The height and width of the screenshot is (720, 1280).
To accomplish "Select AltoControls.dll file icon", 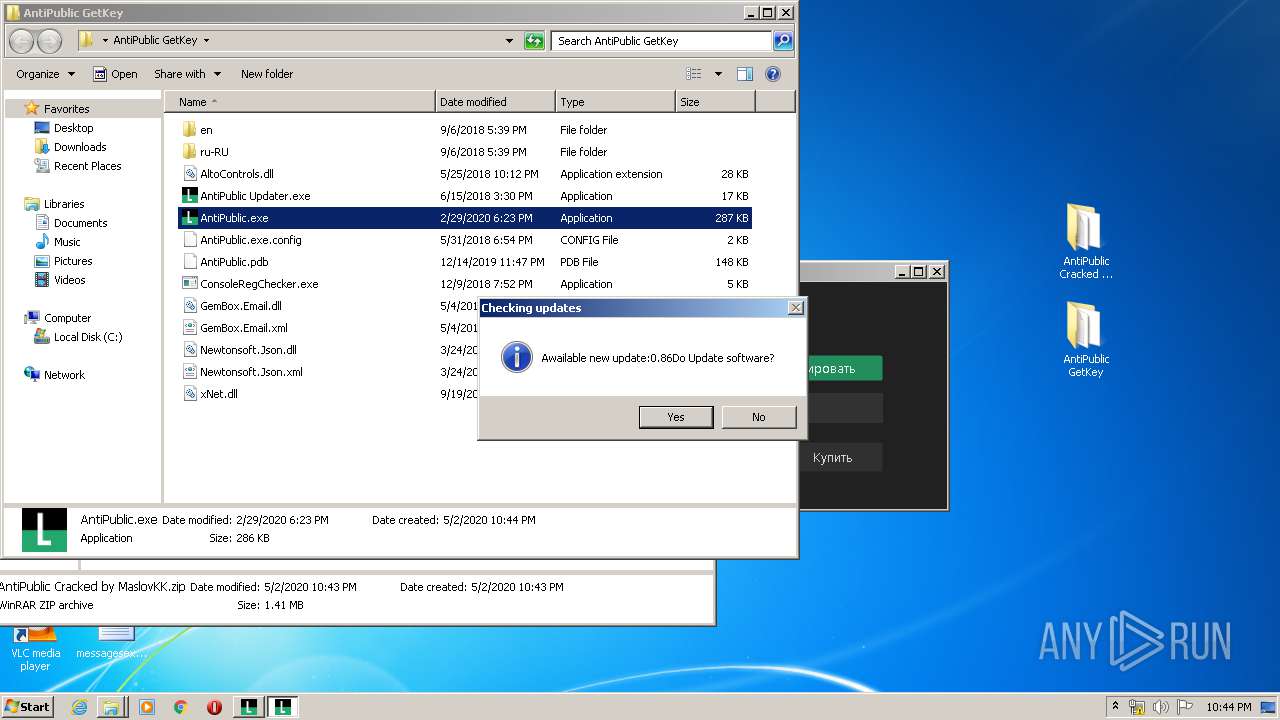I will click(x=190, y=174).
